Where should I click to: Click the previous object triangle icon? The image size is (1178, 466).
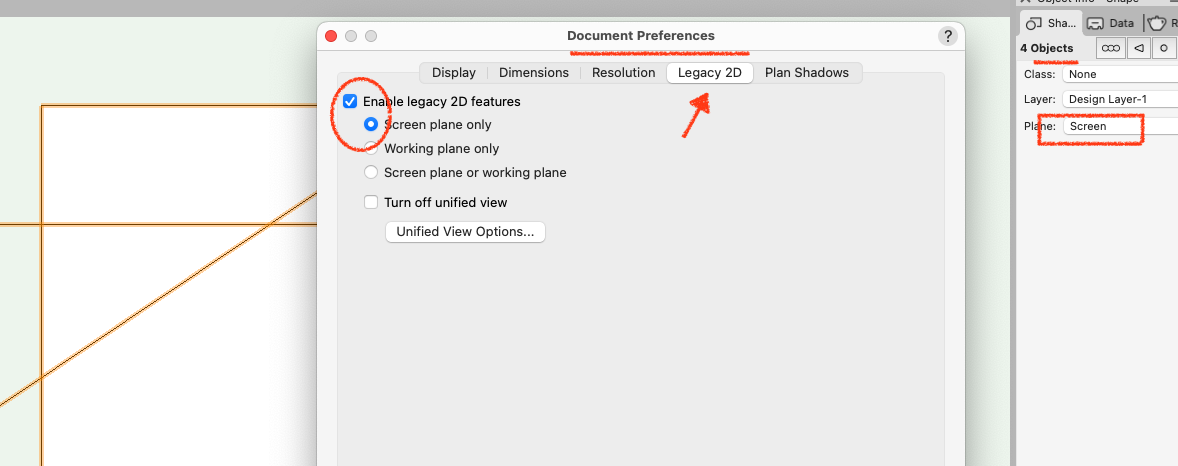pyautogui.click(x=1138, y=48)
